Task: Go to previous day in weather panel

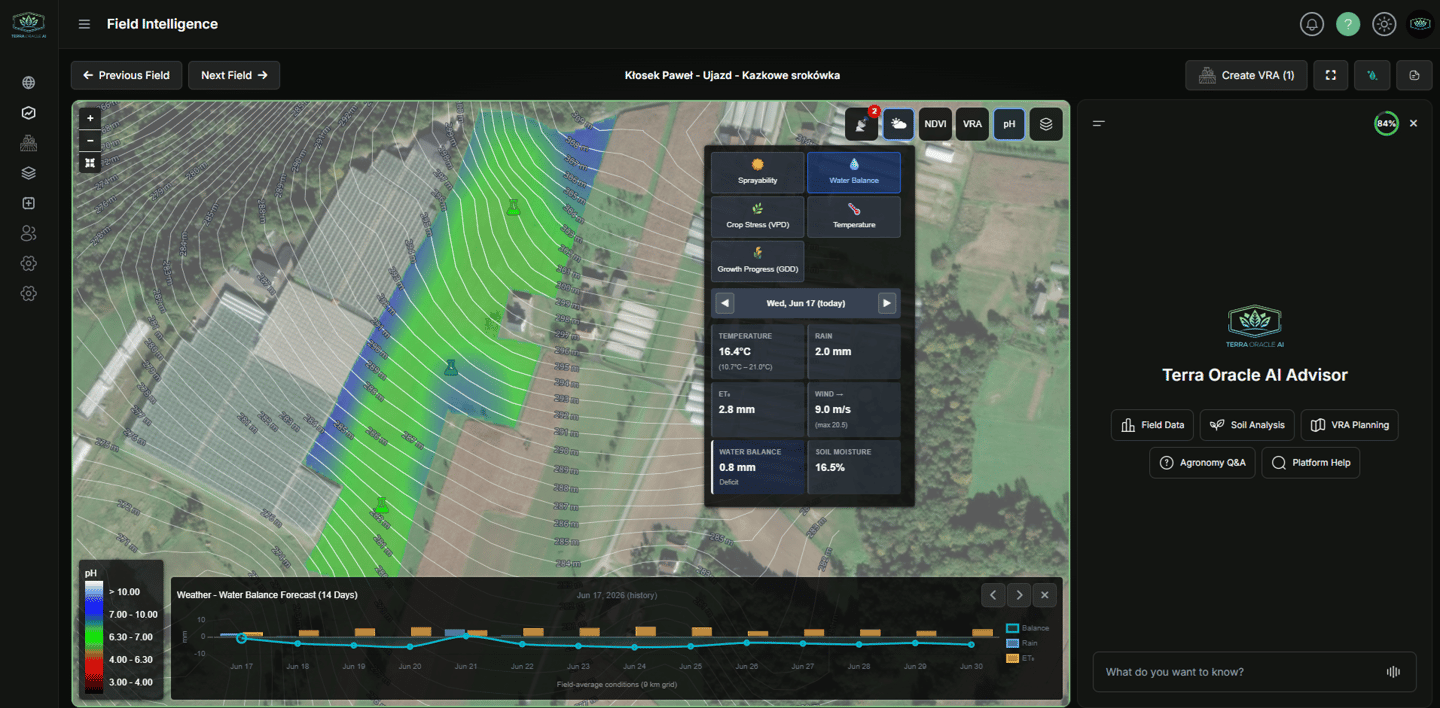Action: 725,303
